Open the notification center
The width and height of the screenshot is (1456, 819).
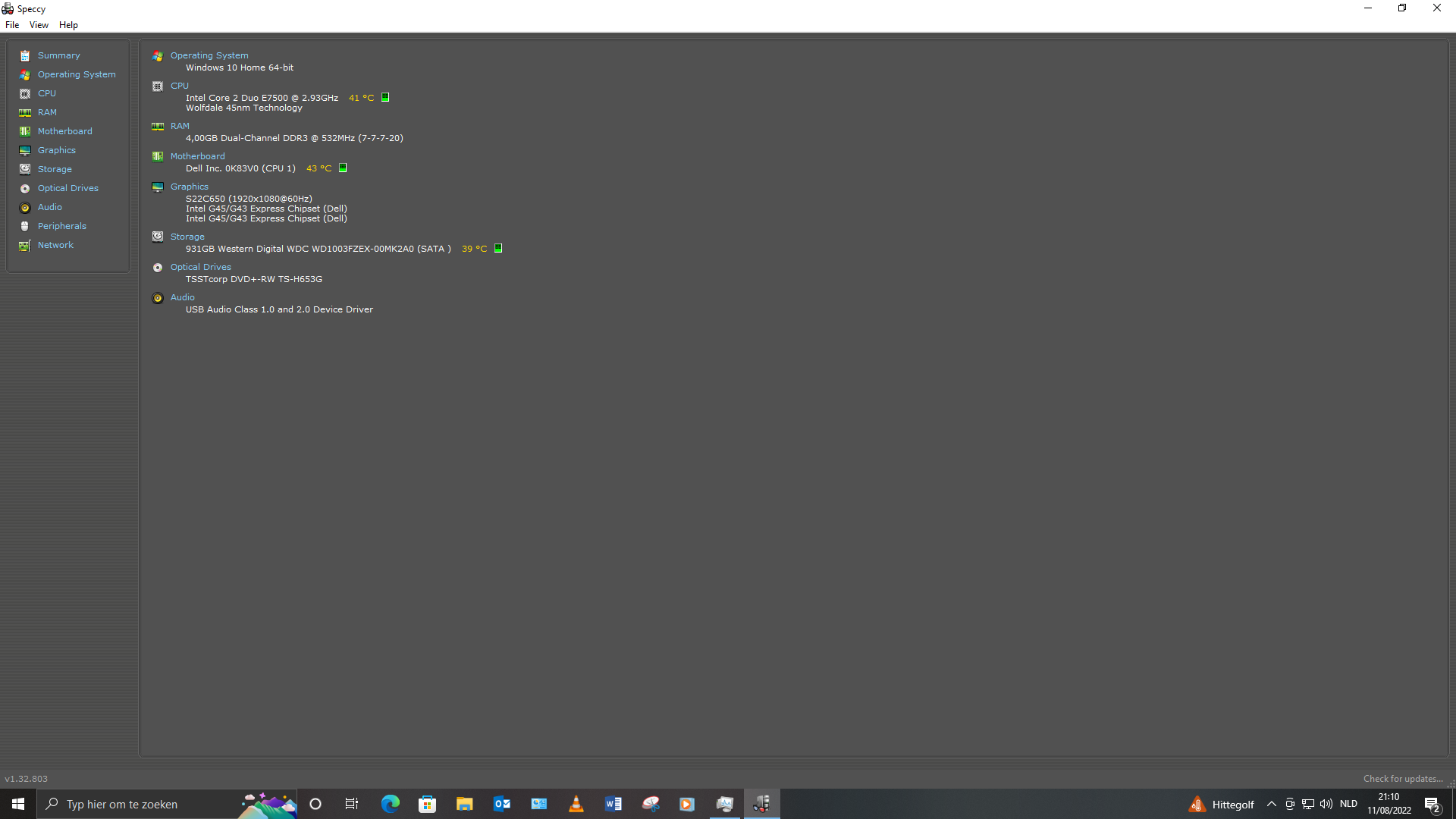click(x=1432, y=804)
